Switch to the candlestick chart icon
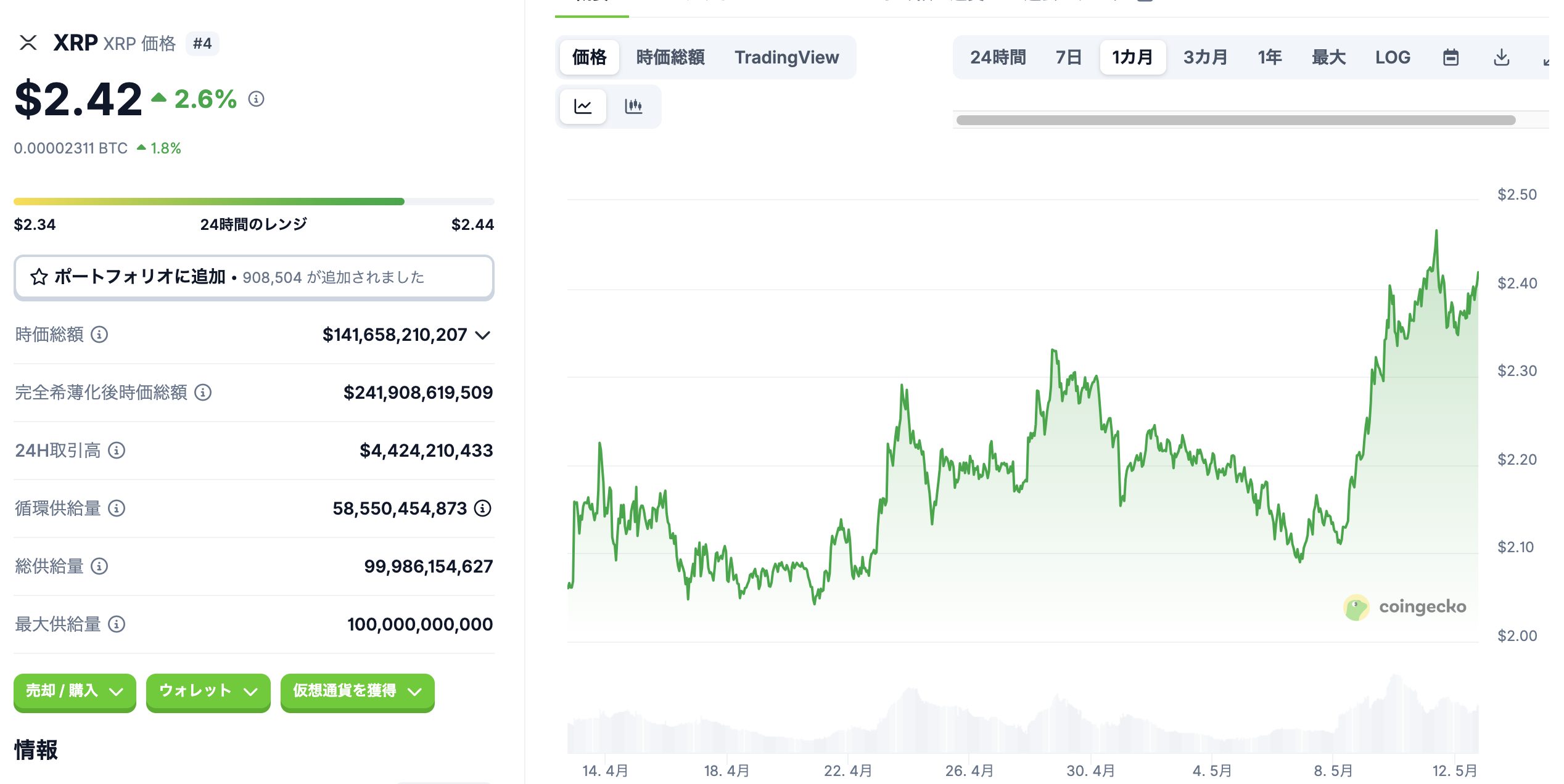The width and height of the screenshot is (1564, 784). pyautogui.click(x=633, y=107)
